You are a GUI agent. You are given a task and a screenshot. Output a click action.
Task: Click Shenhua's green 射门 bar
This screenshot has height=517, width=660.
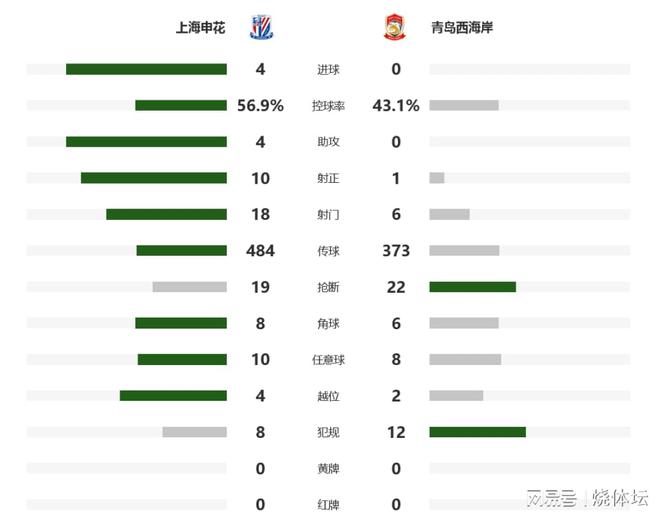(167, 214)
